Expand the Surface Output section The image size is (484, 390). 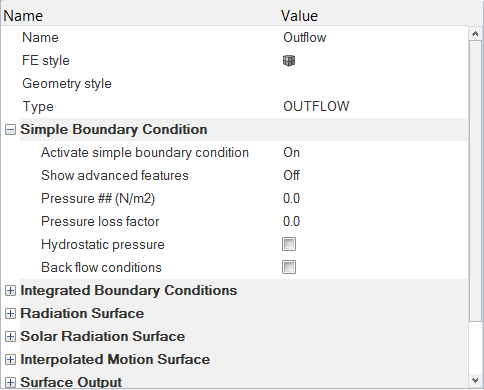tap(10, 382)
